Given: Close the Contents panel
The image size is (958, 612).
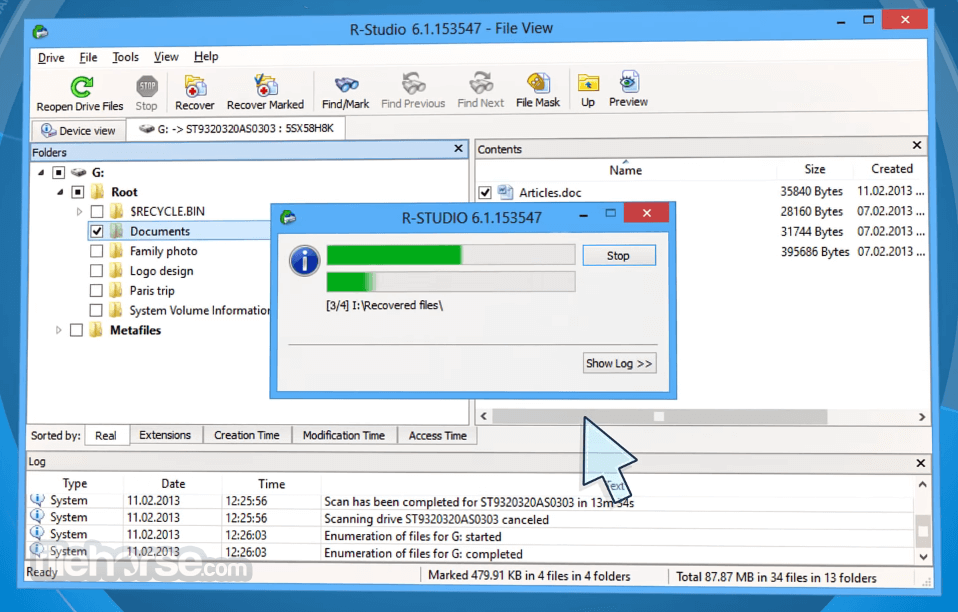Looking at the screenshot, I should [x=916, y=145].
